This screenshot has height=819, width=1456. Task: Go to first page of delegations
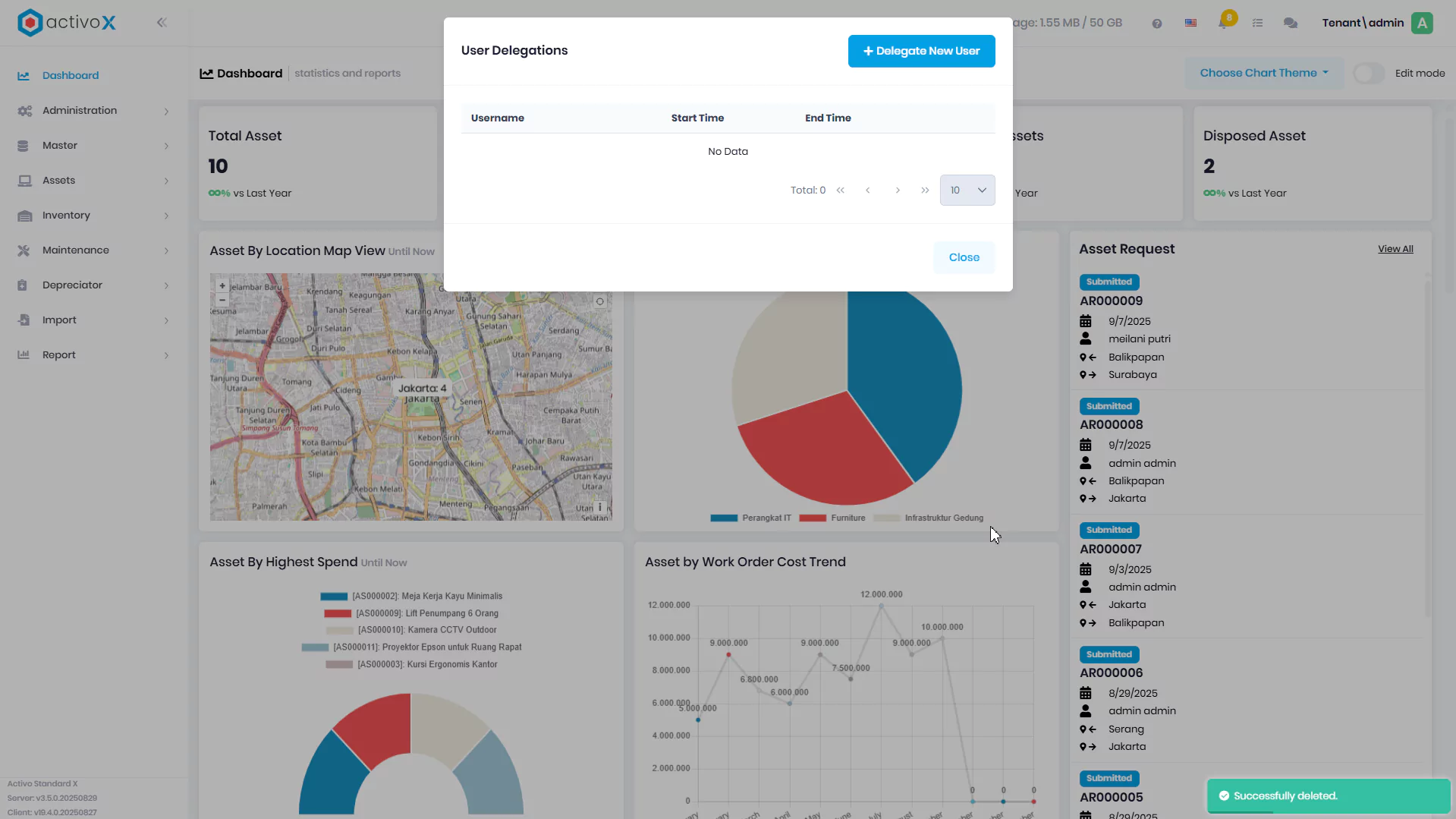click(x=841, y=191)
